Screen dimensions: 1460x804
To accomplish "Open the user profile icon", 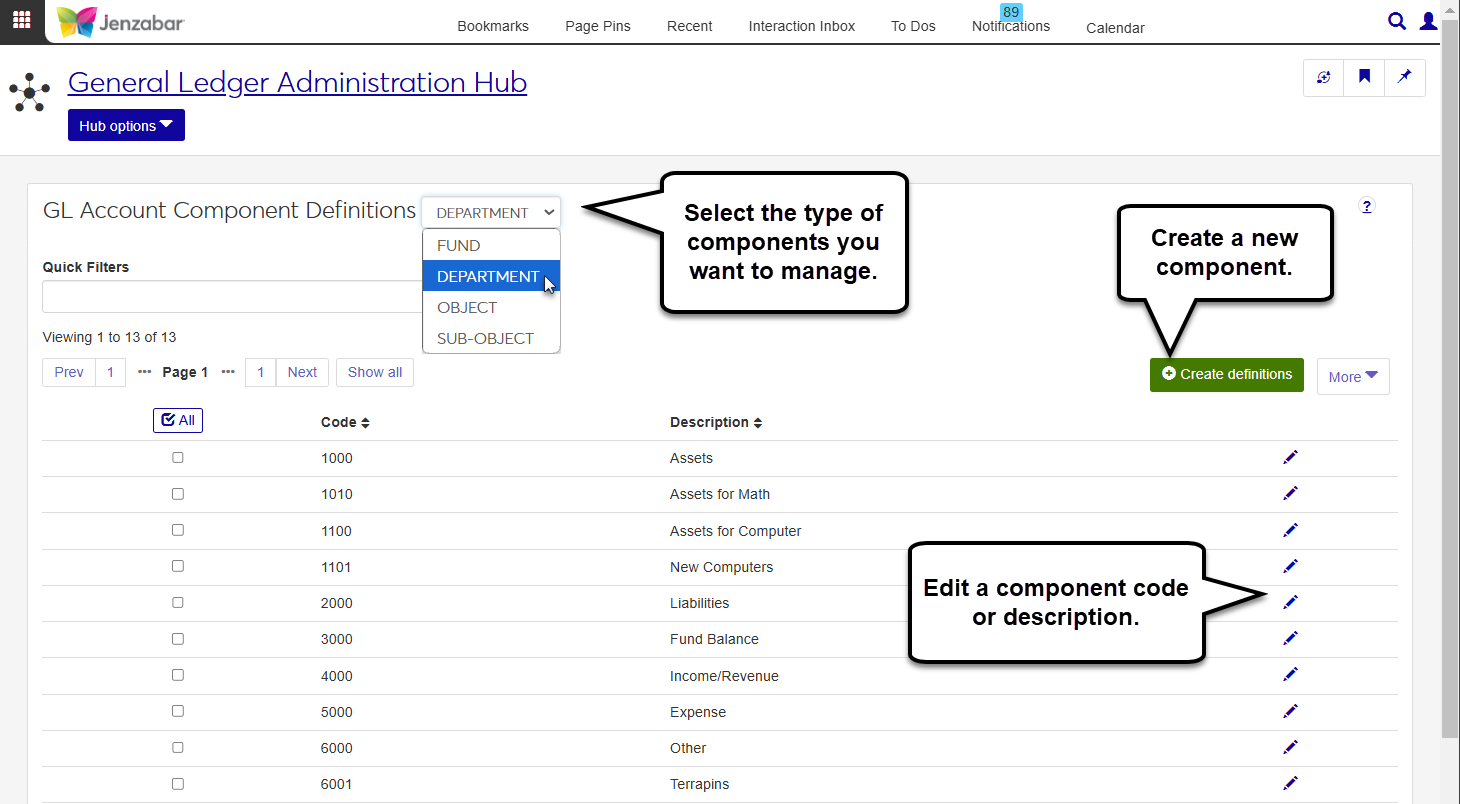I will (x=1429, y=21).
